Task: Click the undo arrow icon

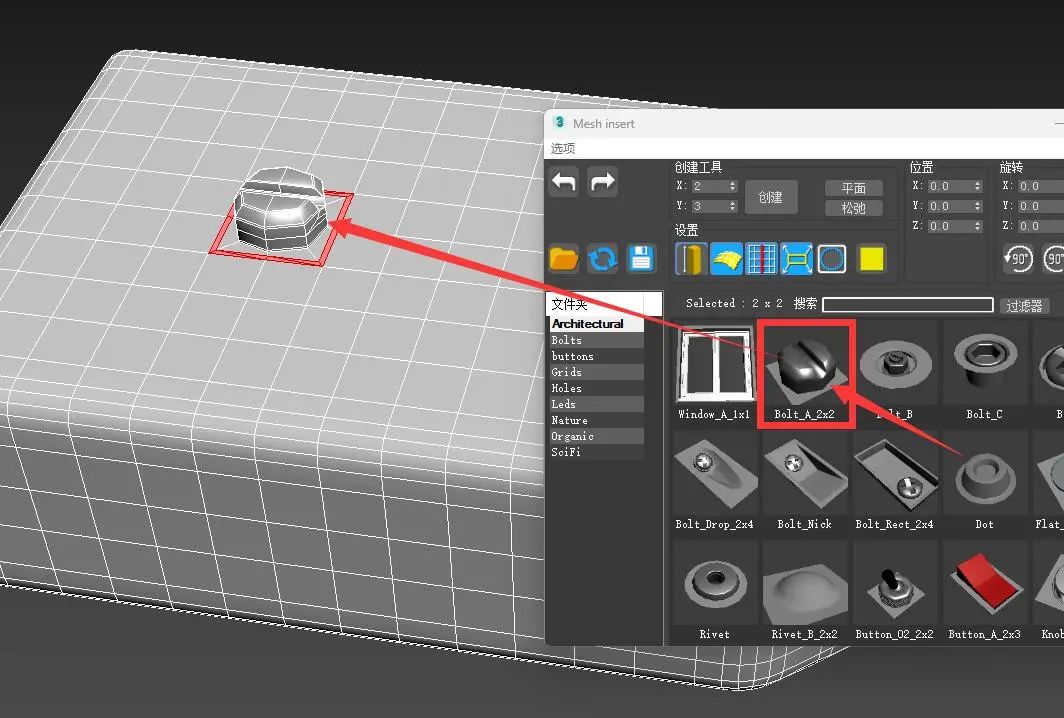Action: tap(565, 181)
